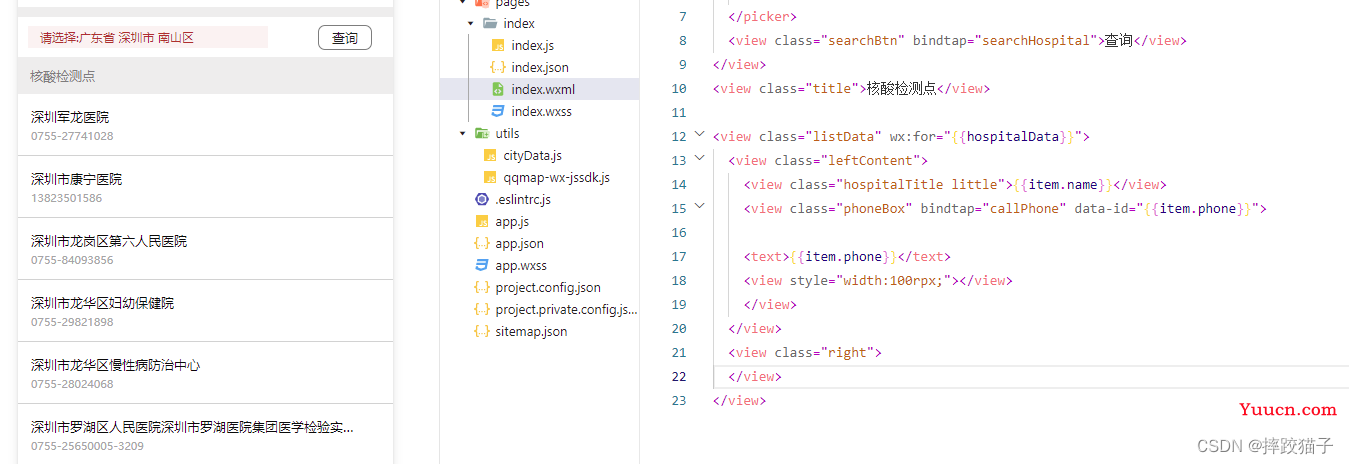Call phone number 0755-27741028
The image size is (1349, 464).
point(72,136)
